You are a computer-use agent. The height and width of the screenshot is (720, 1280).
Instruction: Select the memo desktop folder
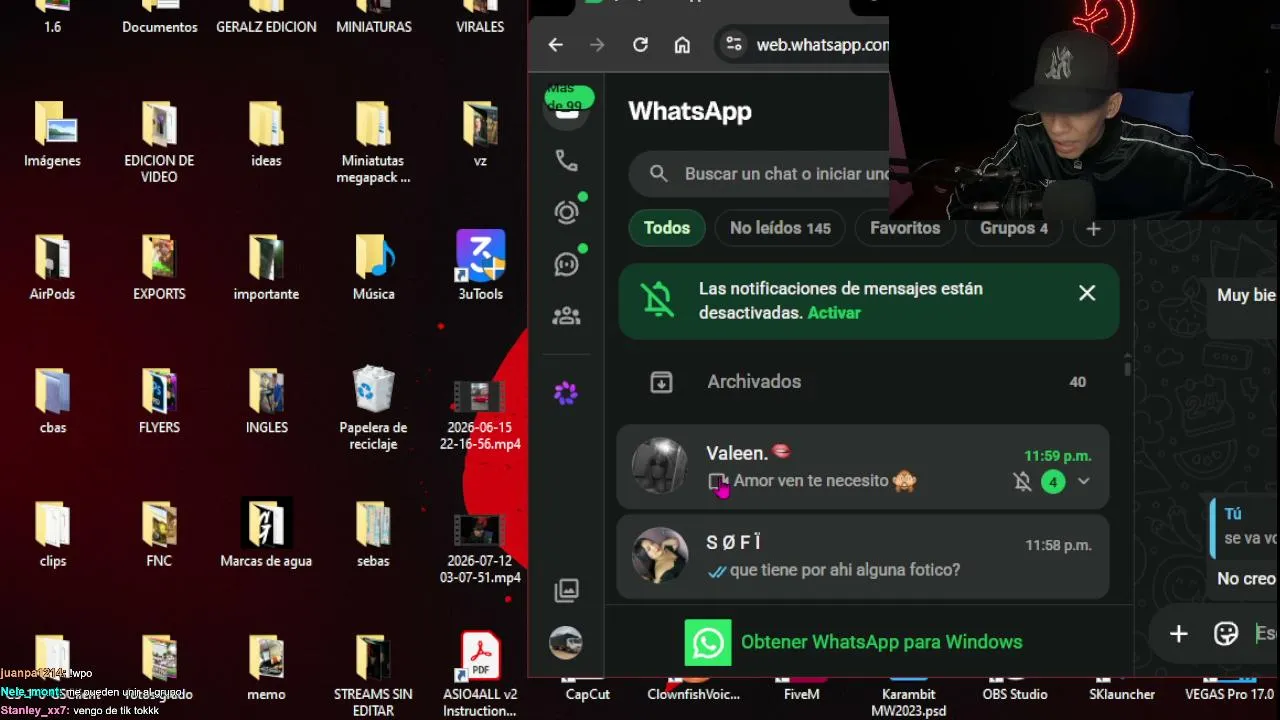click(x=266, y=668)
